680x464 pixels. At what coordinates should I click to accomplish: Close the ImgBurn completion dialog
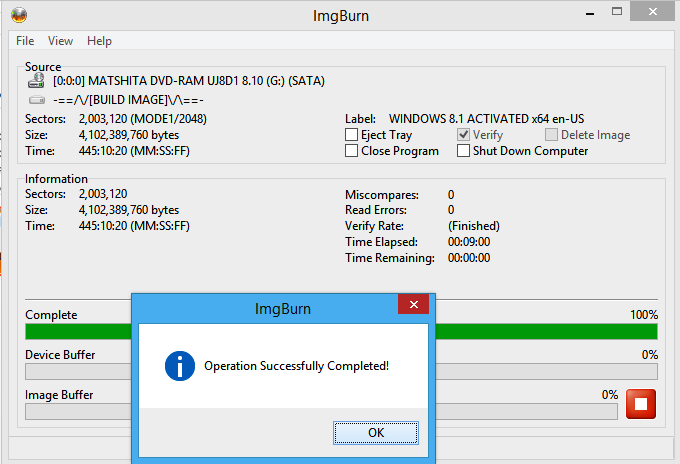pos(414,304)
